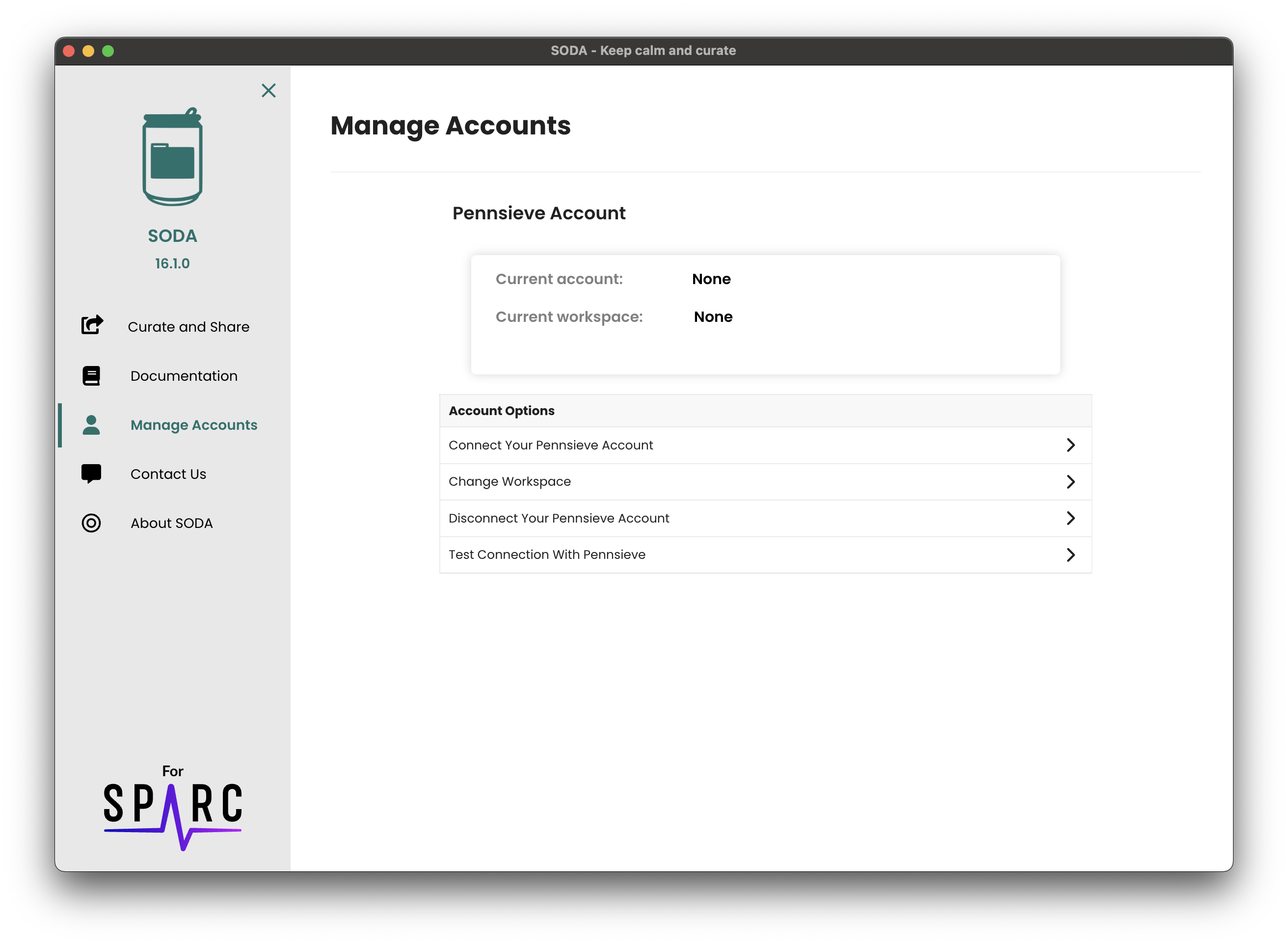
Task: Click the Manage Accounts person icon
Action: click(x=91, y=425)
